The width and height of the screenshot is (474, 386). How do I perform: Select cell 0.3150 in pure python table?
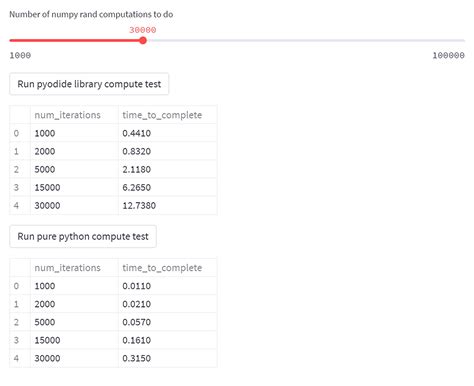click(x=168, y=358)
